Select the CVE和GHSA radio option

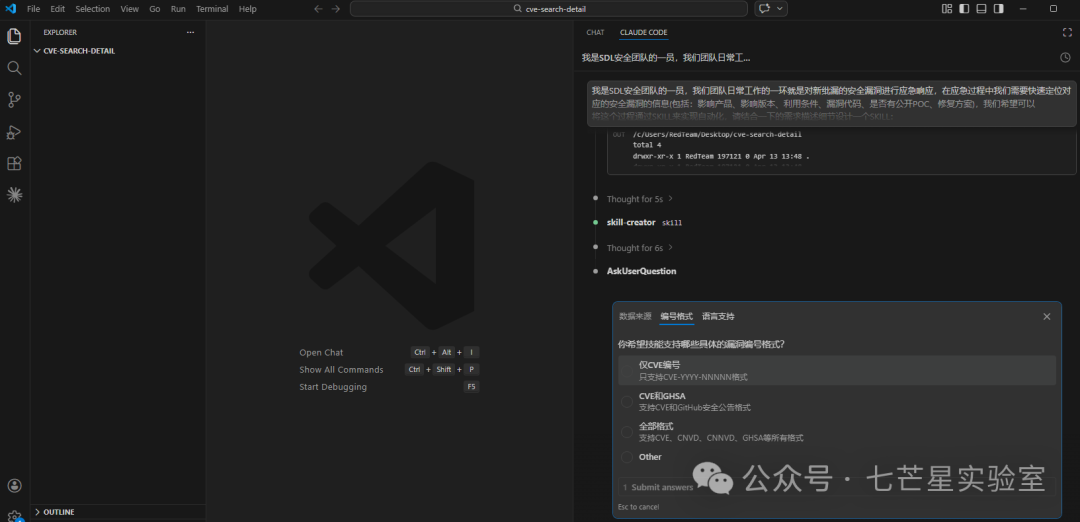pos(627,401)
